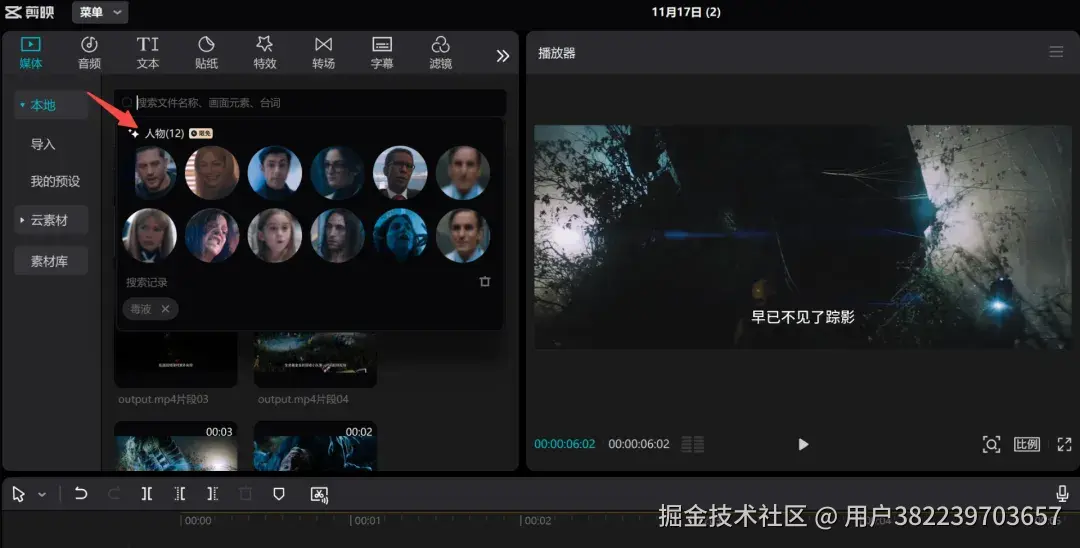1080x548 pixels.
Task: Show more tabs with double-chevron arrow
Action: [503, 56]
